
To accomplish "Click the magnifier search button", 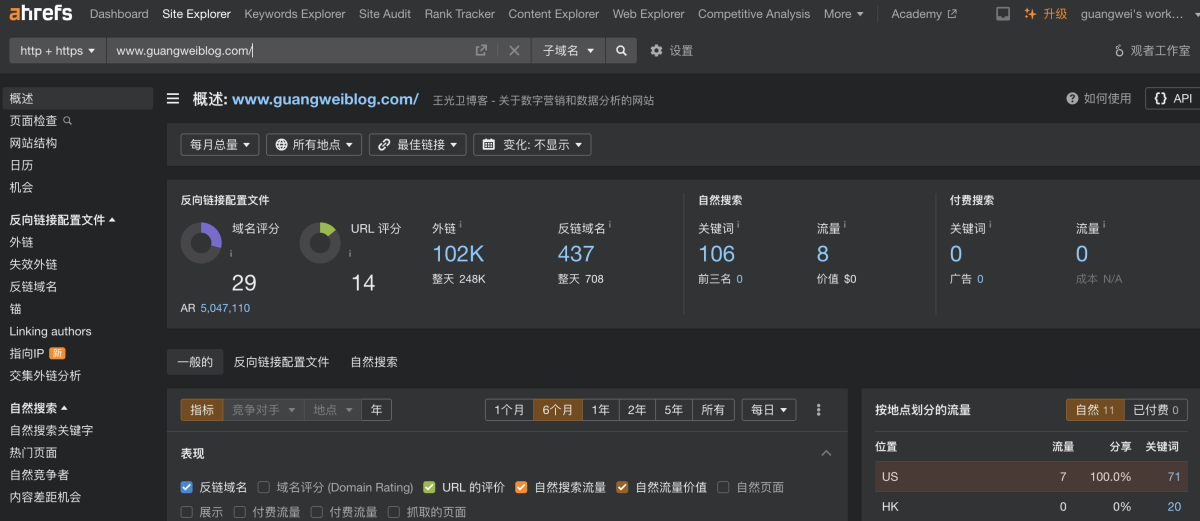I will (x=621, y=50).
